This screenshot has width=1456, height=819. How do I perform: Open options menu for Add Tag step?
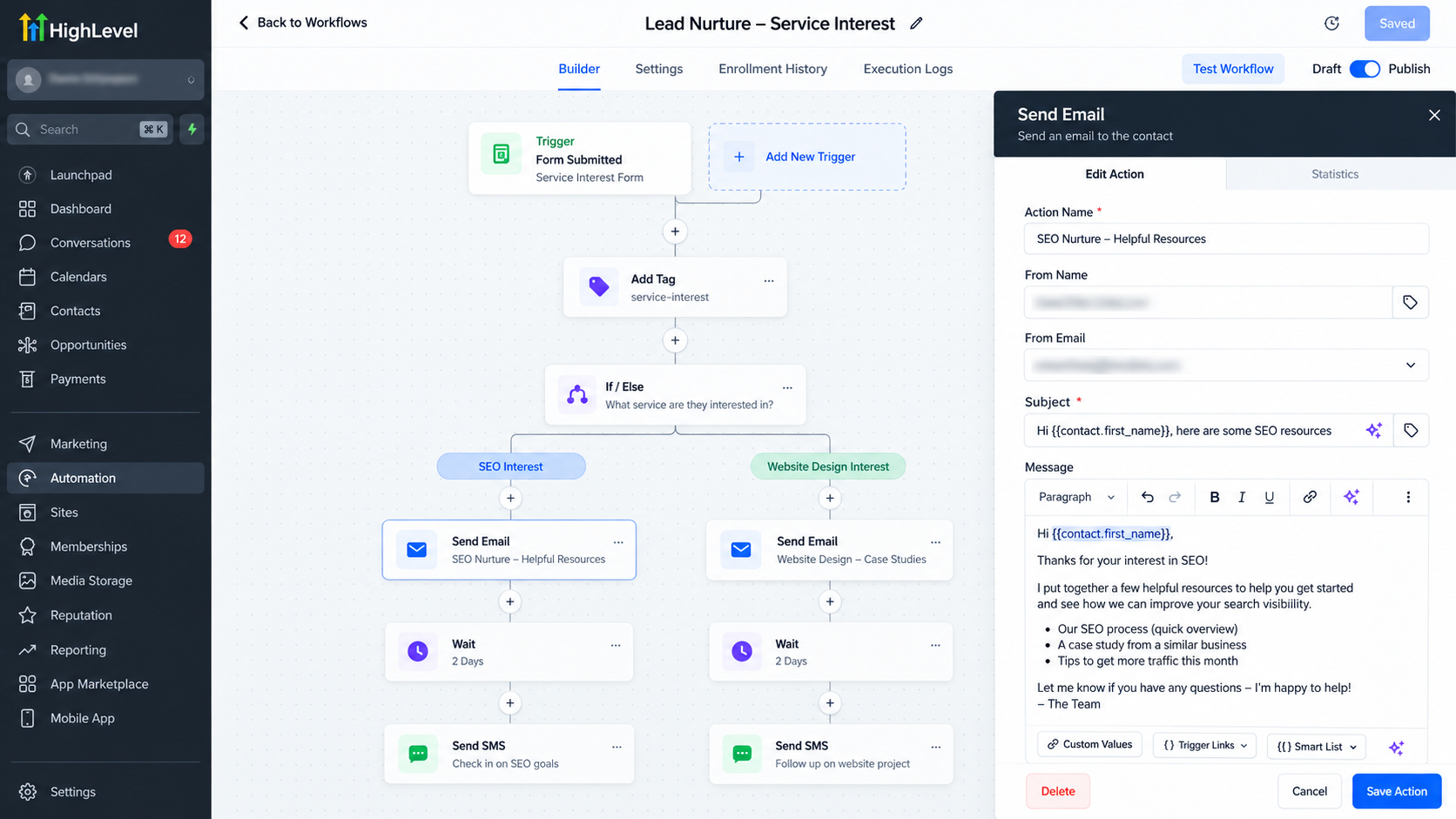(x=769, y=280)
